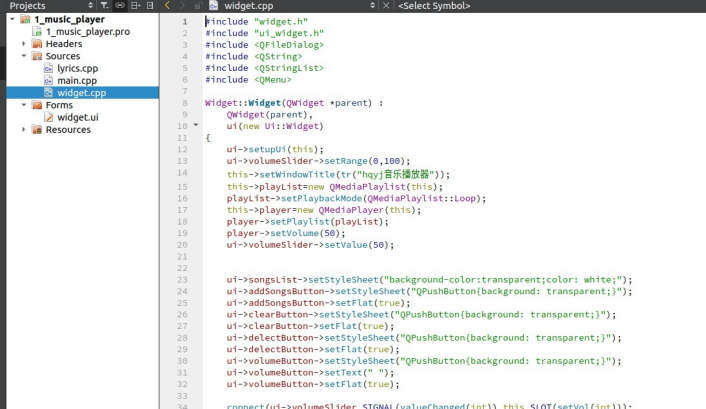The width and height of the screenshot is (706, 409).
Task: Click the widget.cpp tree file icon
Action: (48, 92)
